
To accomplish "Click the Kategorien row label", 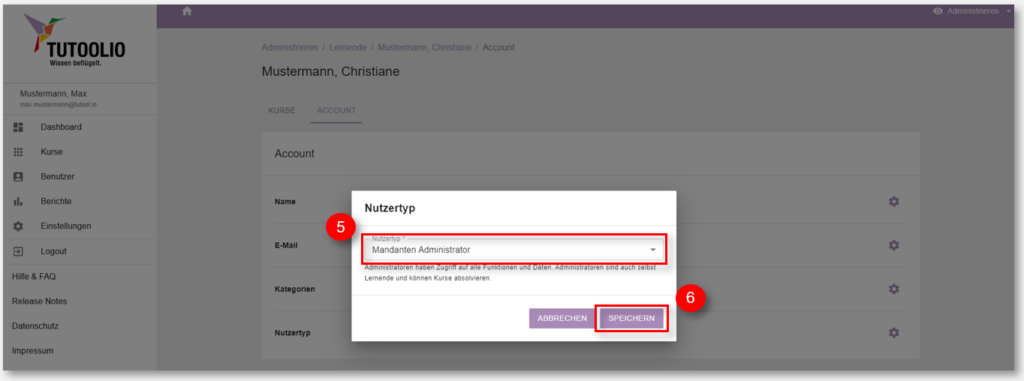I will [x=295, y=289].
